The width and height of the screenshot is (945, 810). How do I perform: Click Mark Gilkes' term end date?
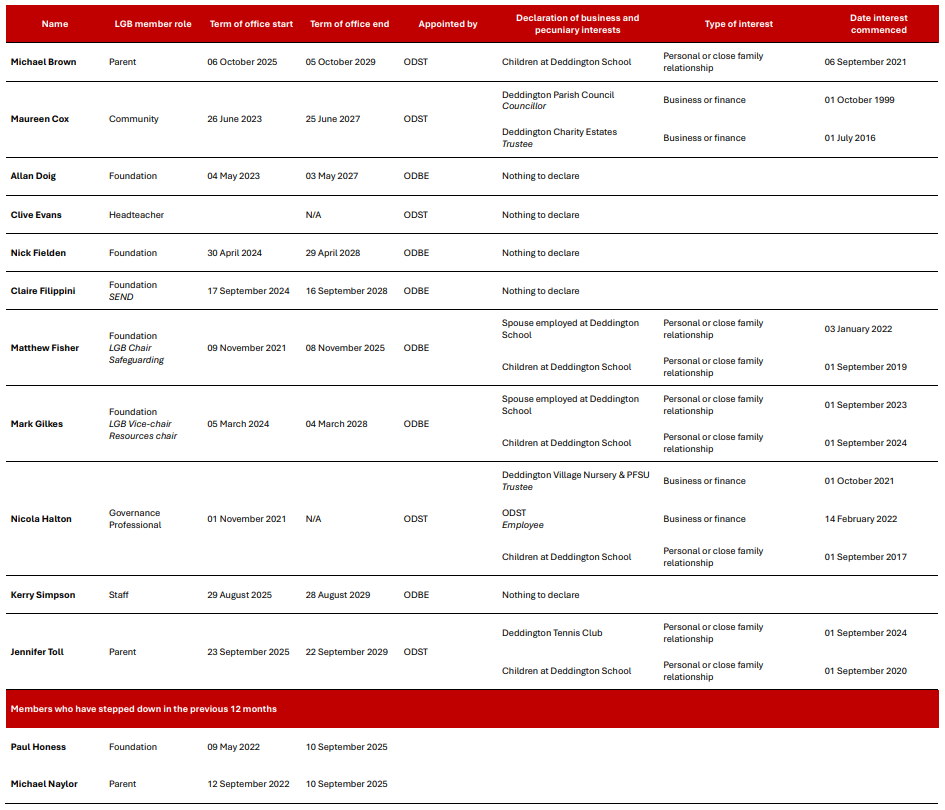[336, 424]
